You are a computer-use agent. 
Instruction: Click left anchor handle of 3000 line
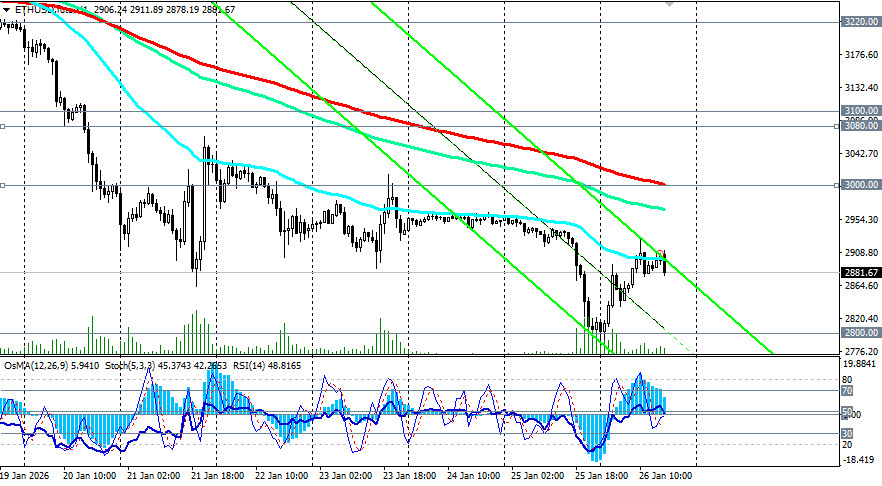click(3, 185)
